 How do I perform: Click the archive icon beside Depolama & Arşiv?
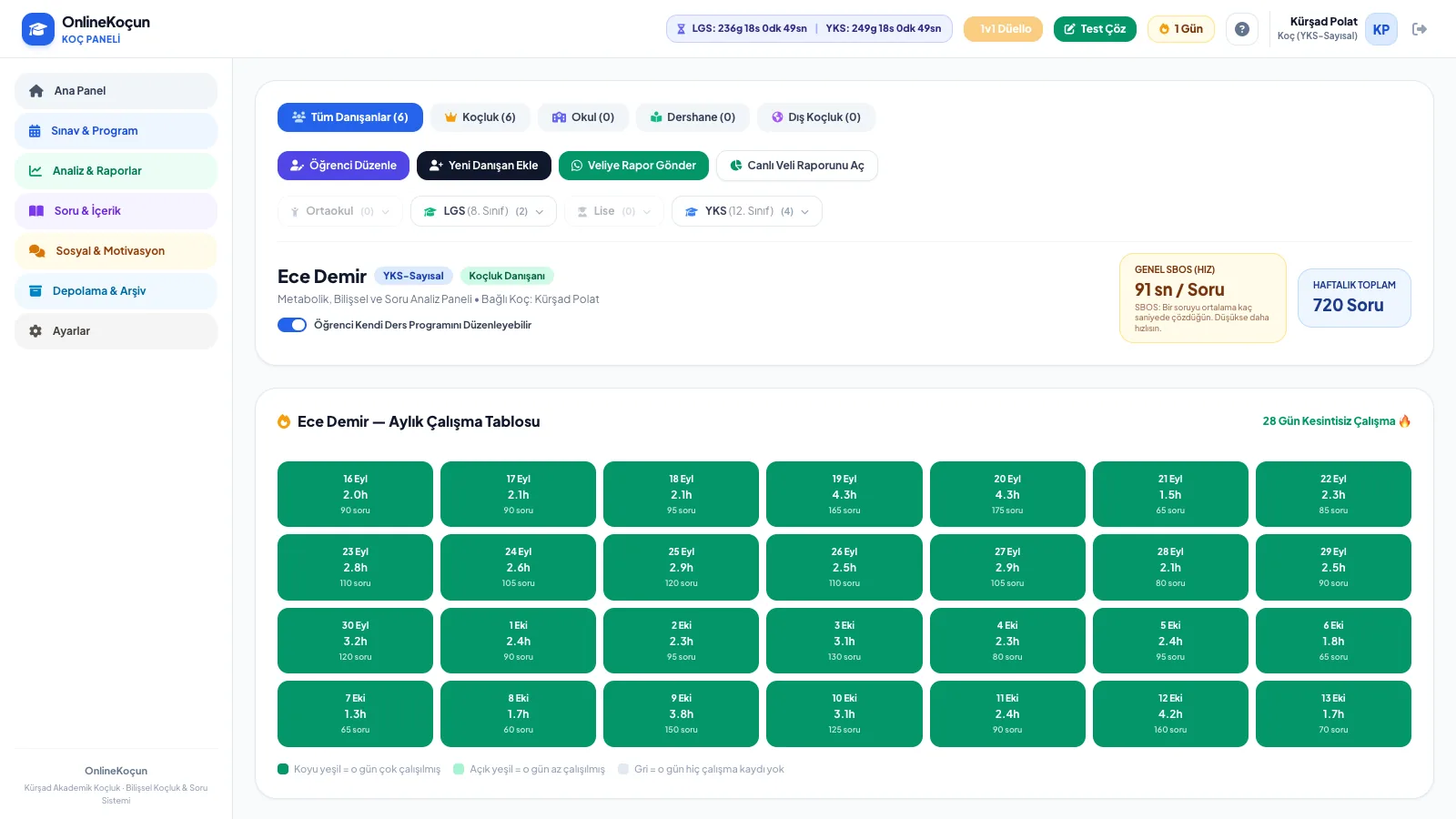point(35,291)
